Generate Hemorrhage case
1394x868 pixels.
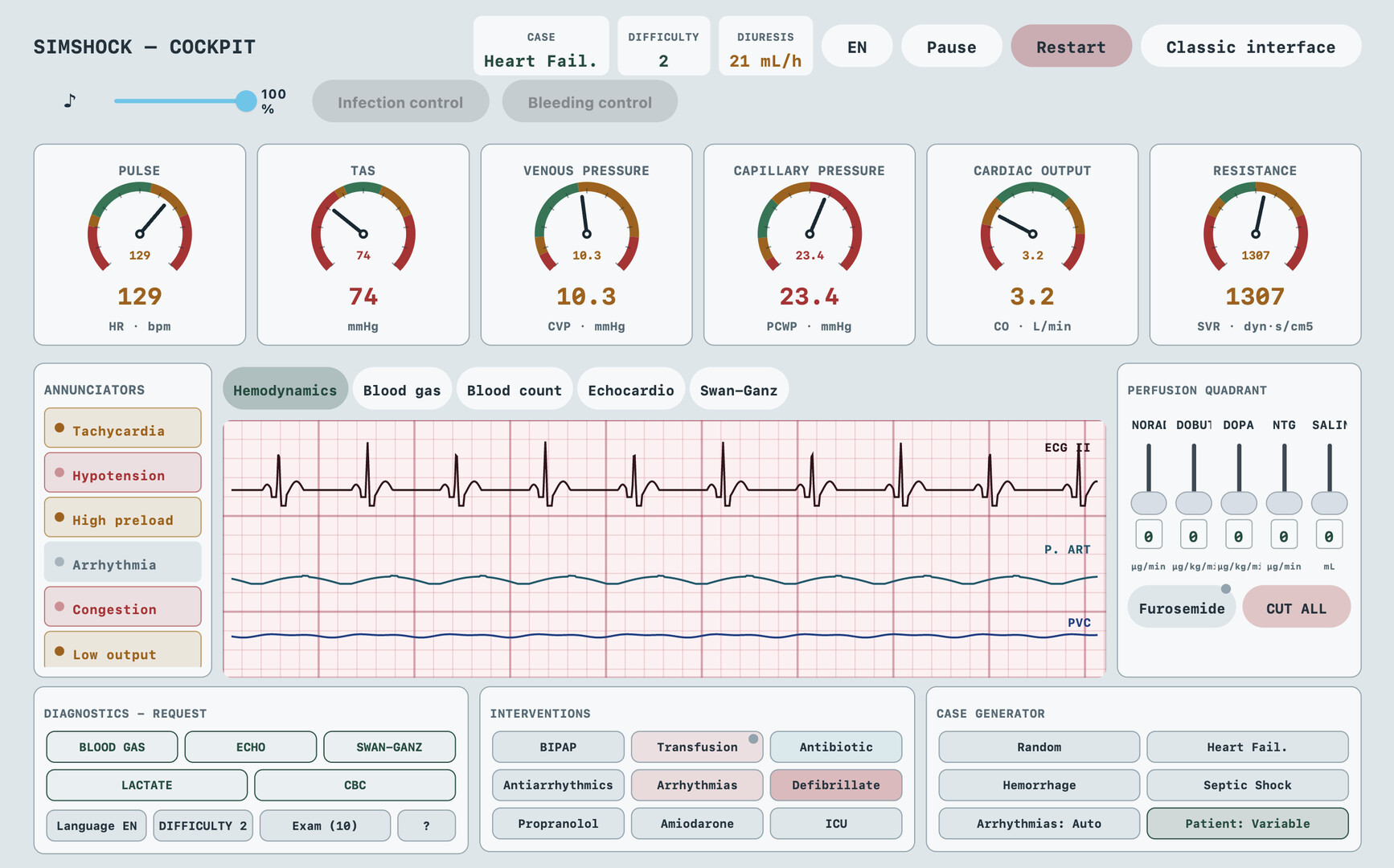click(x=1039, y=785)
